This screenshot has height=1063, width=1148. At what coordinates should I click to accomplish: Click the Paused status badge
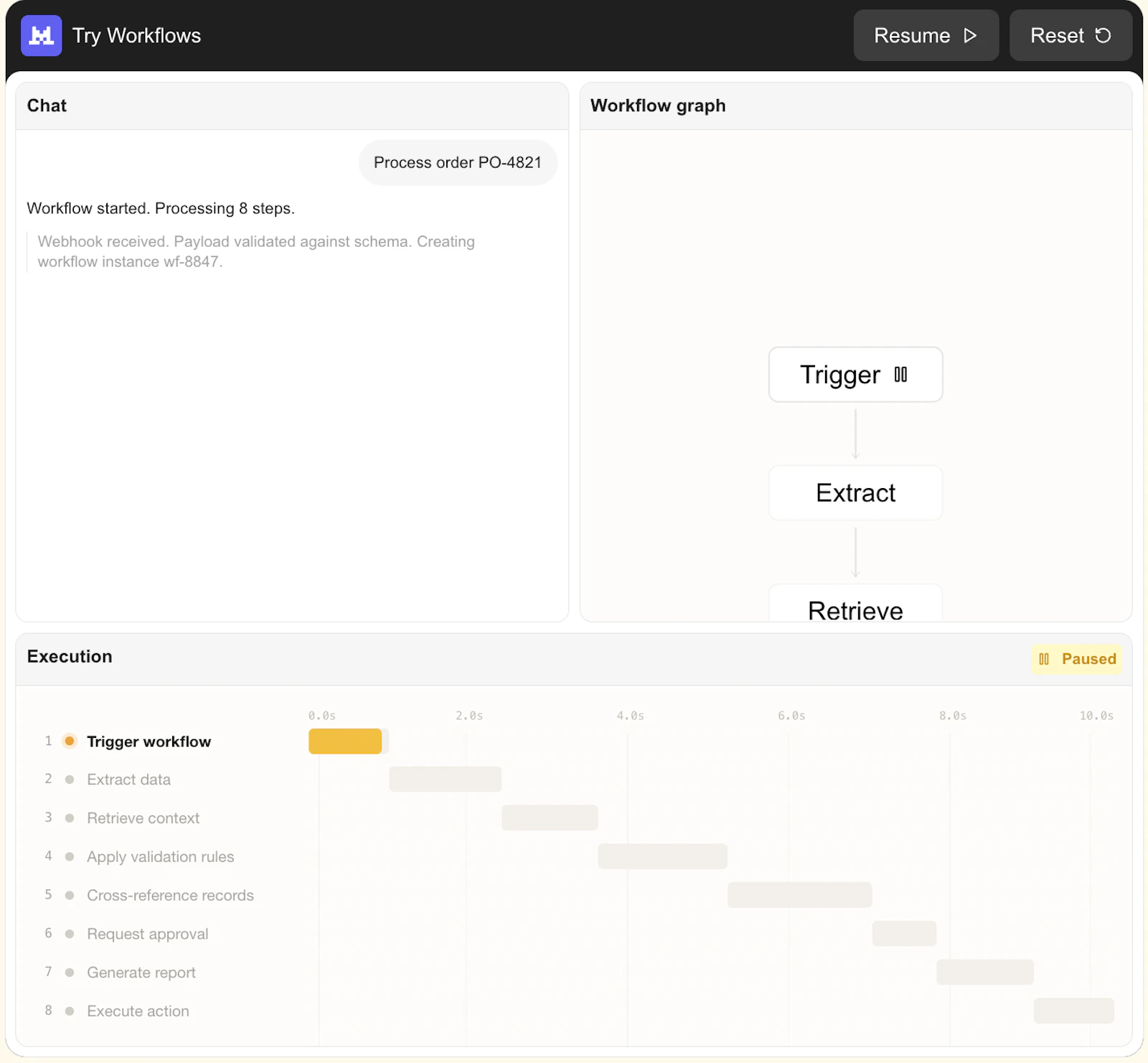pos(1077,659)
